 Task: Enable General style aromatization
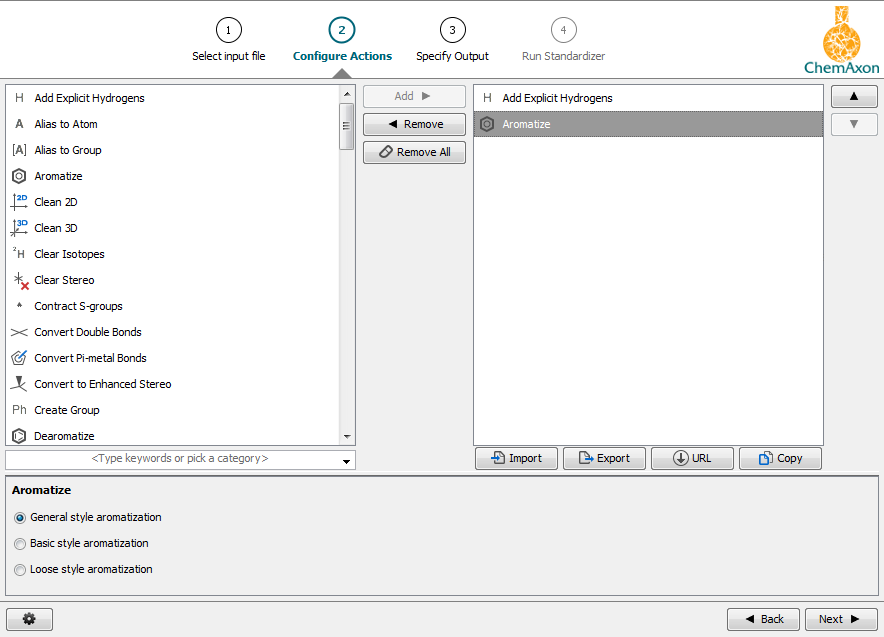pos(20,517)
